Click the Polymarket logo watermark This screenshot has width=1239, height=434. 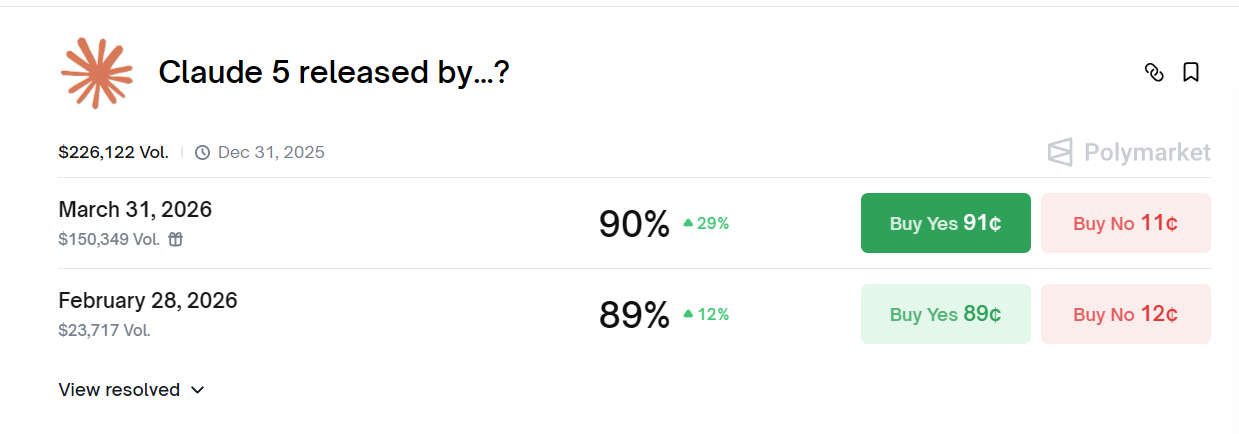coord(1129,152)
